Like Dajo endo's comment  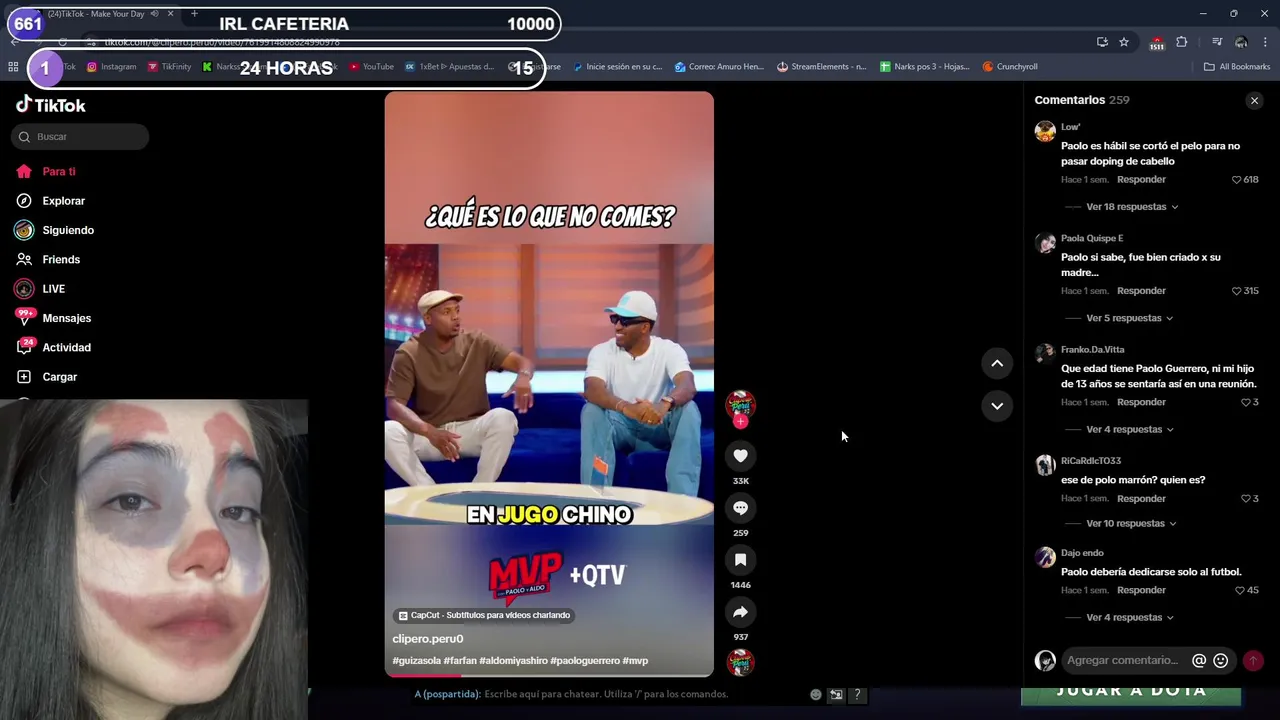click(1240, 591)
